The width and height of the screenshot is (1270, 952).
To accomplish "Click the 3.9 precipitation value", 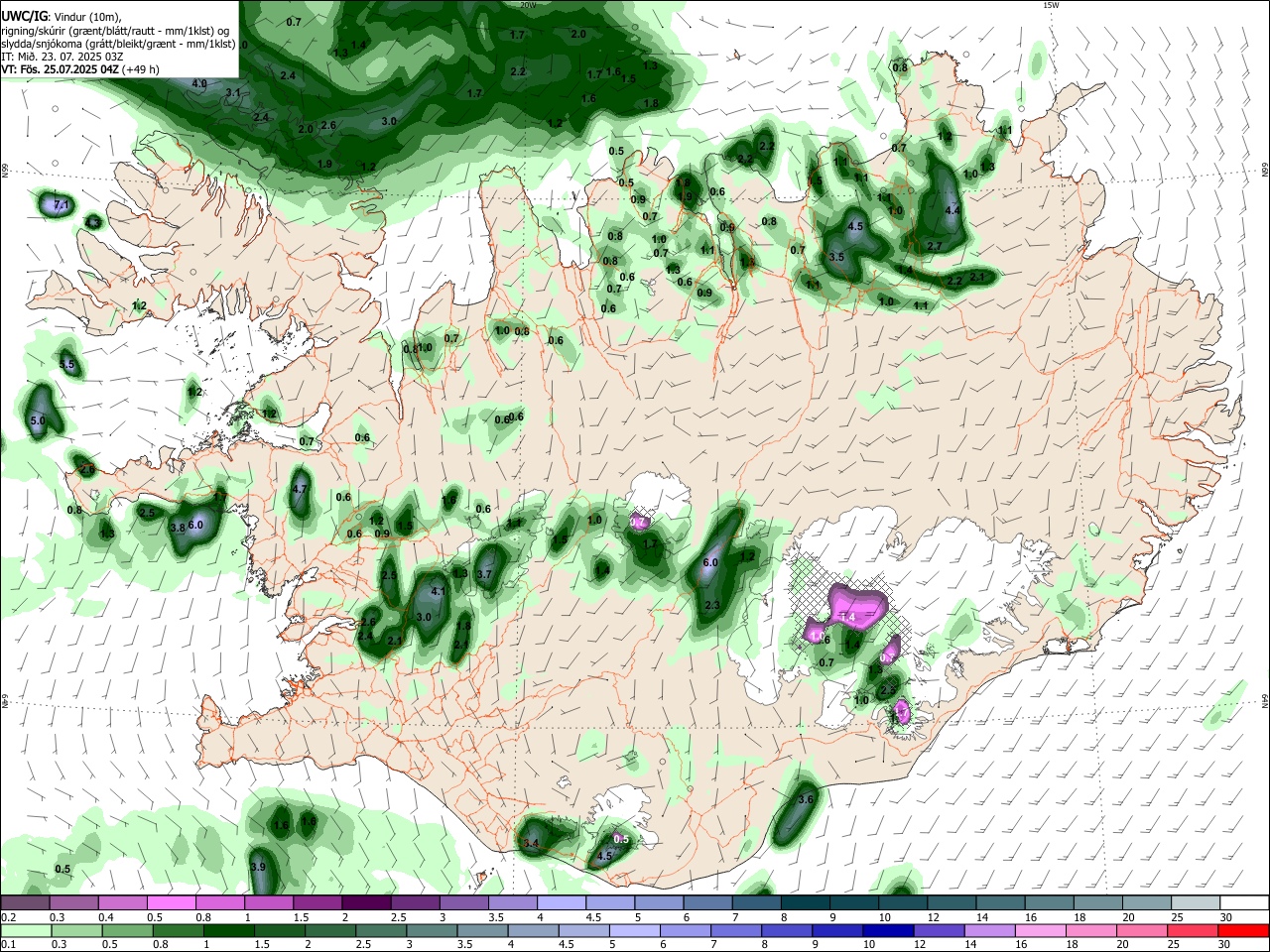I will click(x=258, y=867).
